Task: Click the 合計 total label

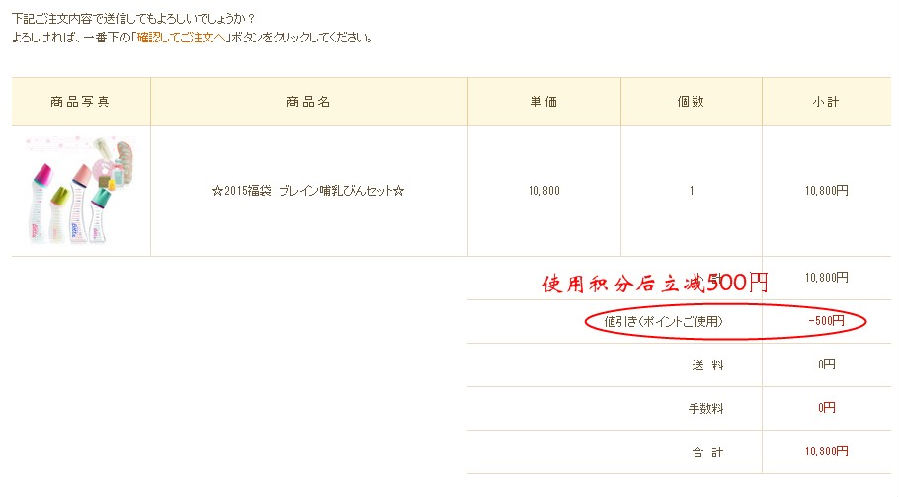Action: click(x=707, y=452)
